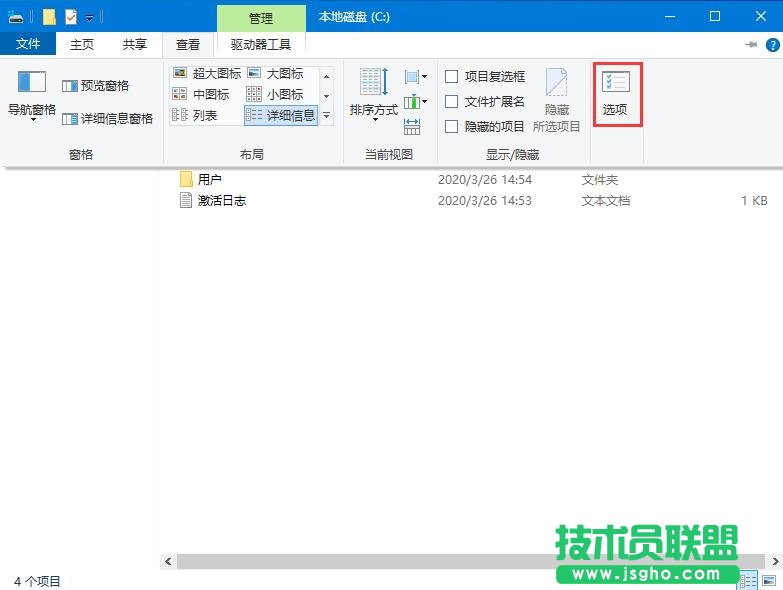Enable Item check boxes (项目复选框)
Screen dimensions: 783x590
pos(451,76)
